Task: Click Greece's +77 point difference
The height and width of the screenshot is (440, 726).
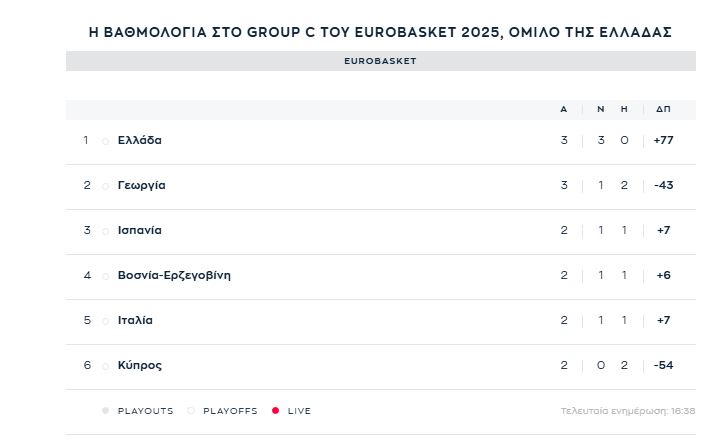Action: 663,140
